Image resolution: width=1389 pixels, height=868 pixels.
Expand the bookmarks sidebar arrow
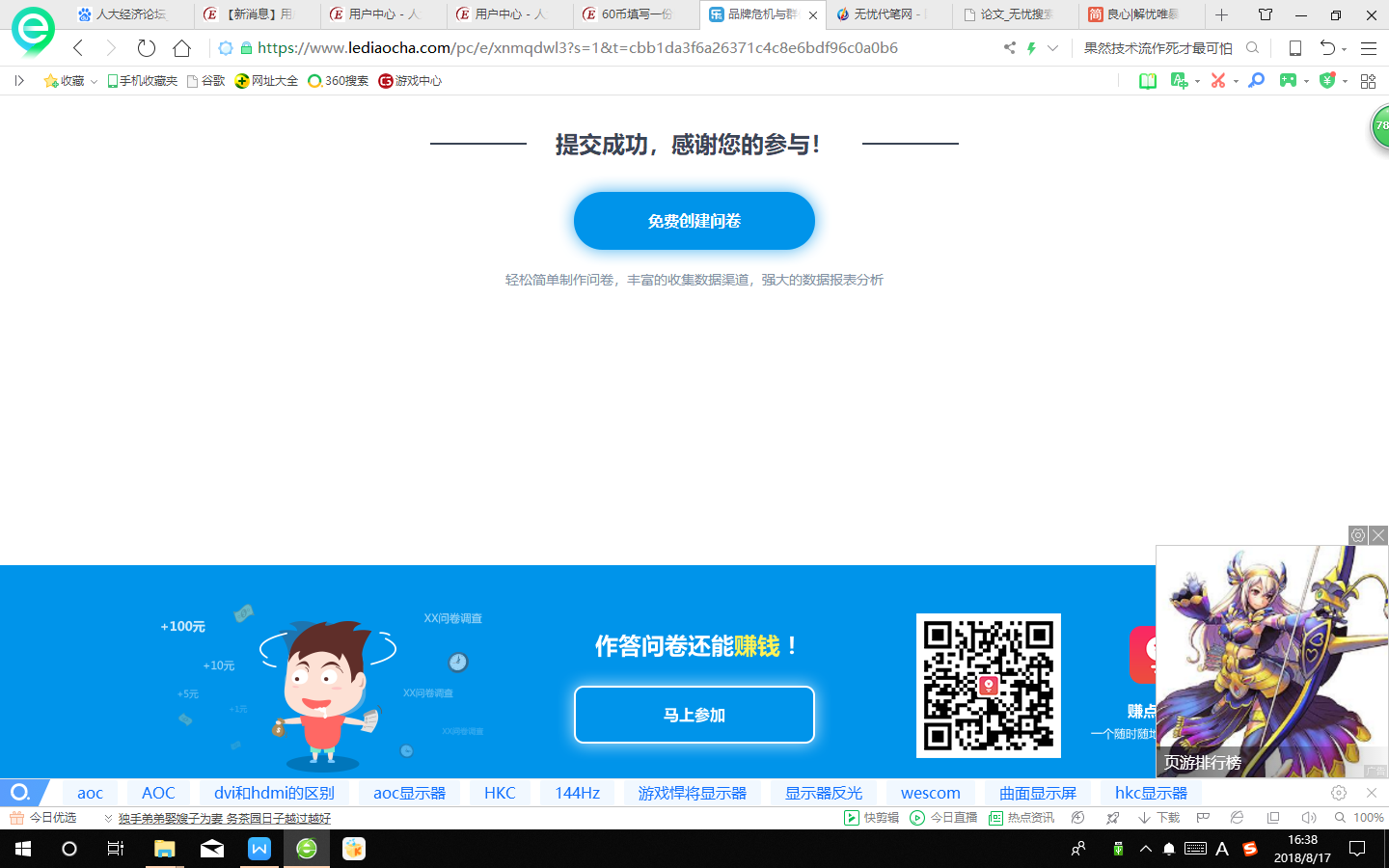click(19, 81)
